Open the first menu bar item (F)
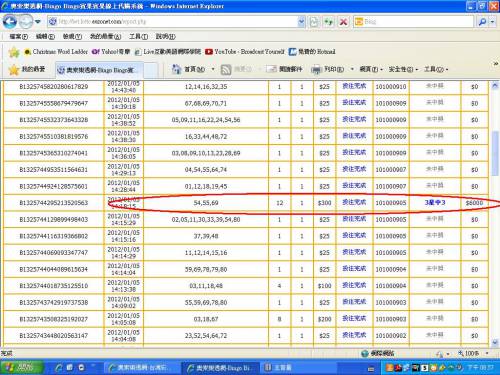500x375 pixels. click(19, 36)
